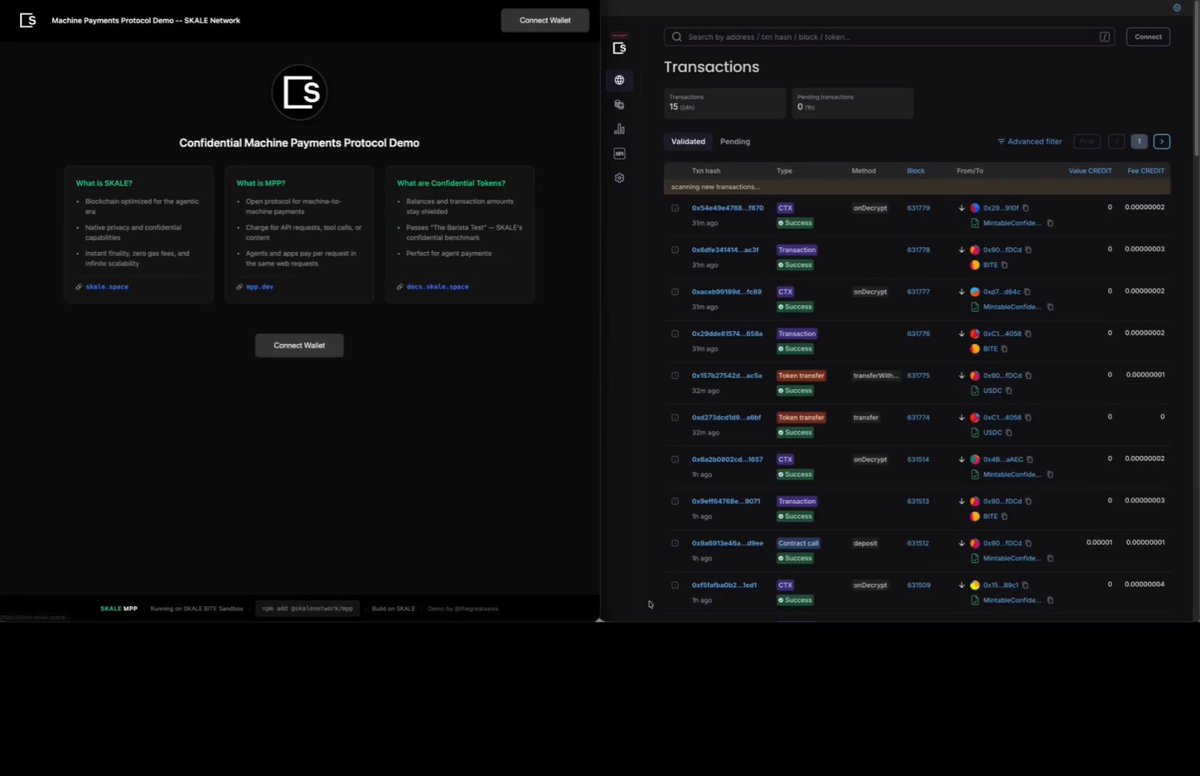Open skale.space link

[x=107, y=287]
